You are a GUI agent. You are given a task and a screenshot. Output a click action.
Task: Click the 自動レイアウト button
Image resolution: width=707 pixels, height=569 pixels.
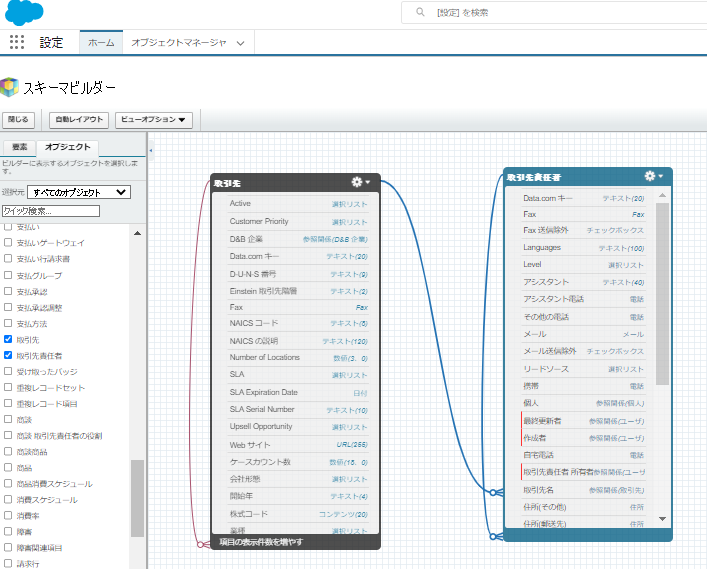click(79, 120)
